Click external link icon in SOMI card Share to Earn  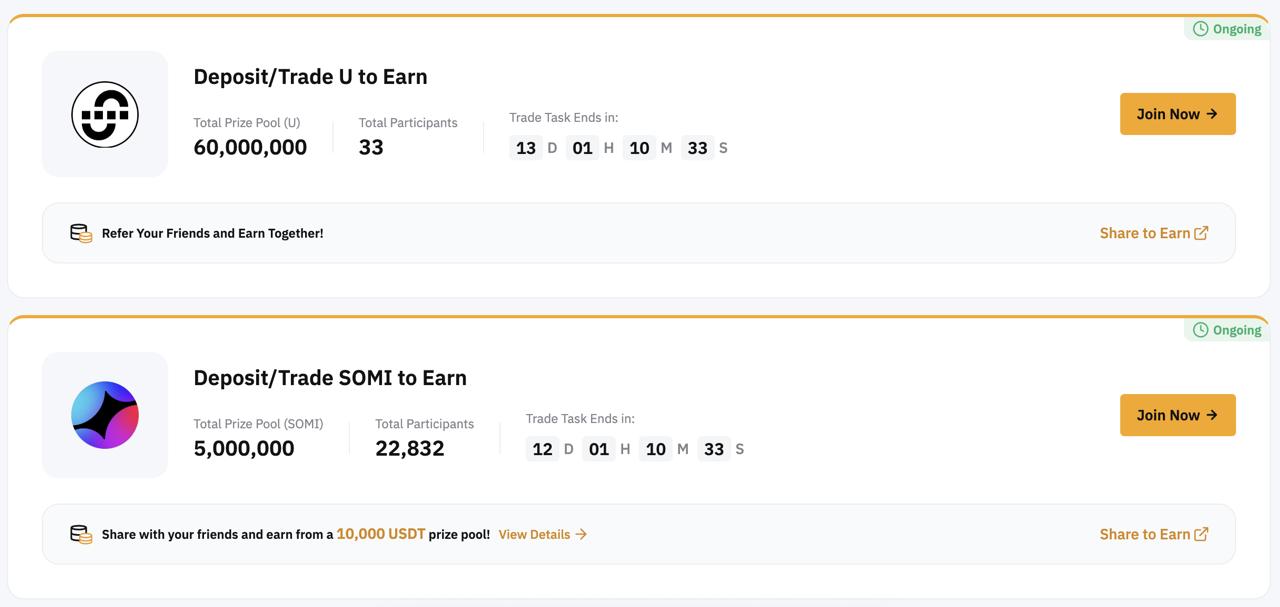(1201, 534)
